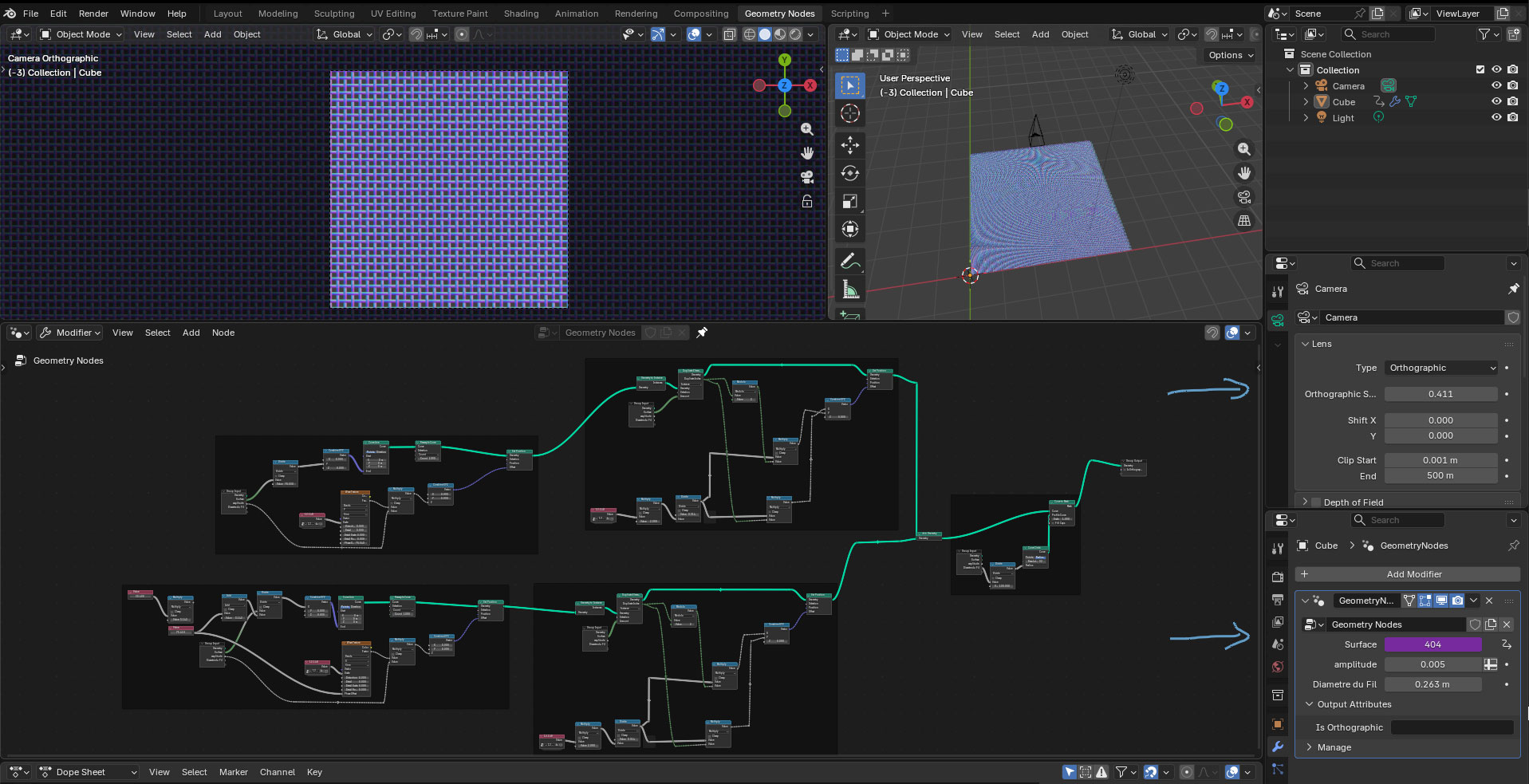Click the Measure tool icon
1529x784 pixels.
click(x=850, y=290)
